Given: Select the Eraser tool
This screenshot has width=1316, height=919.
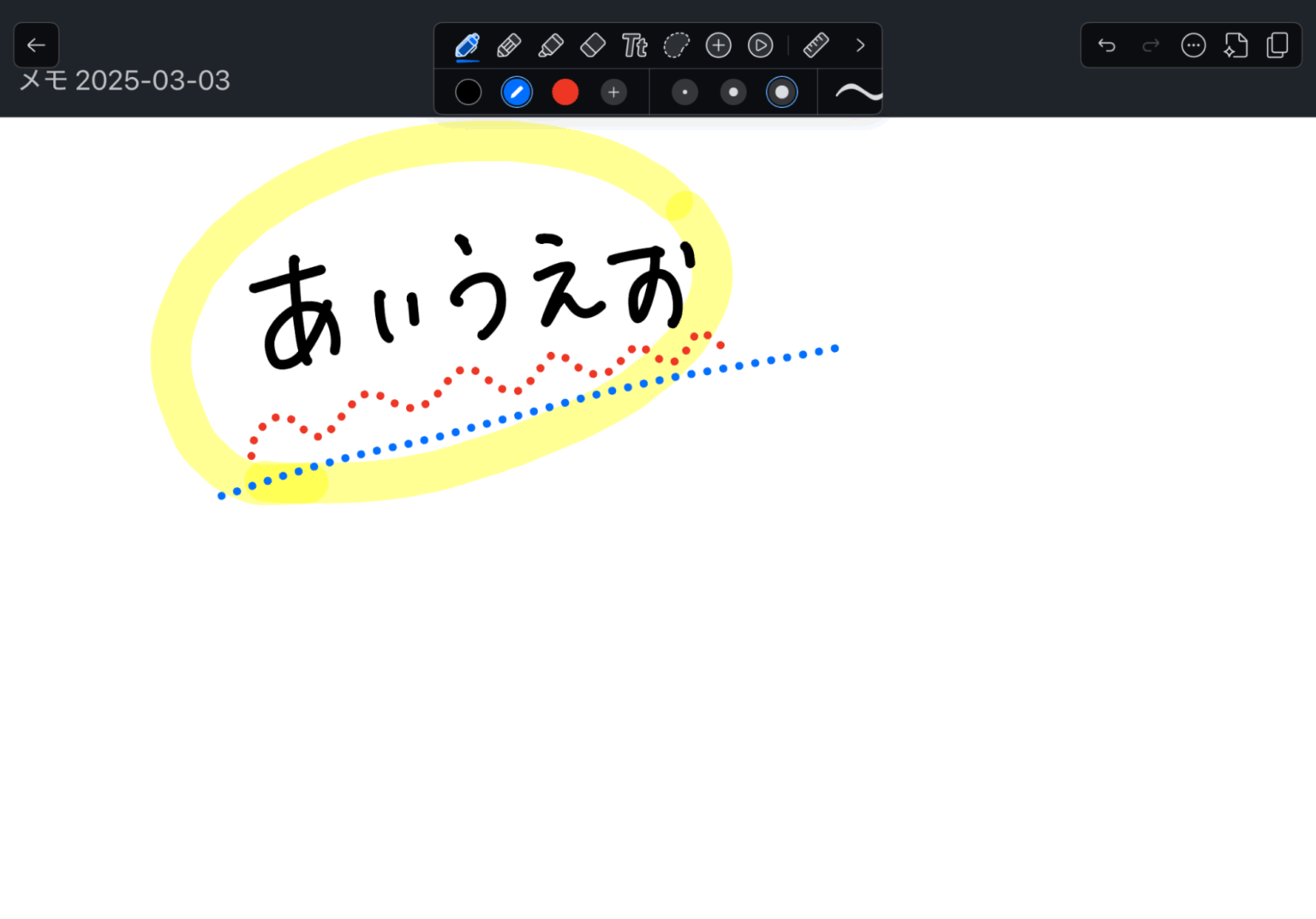Looking at the screenshot, I should [x=593, y=45].
